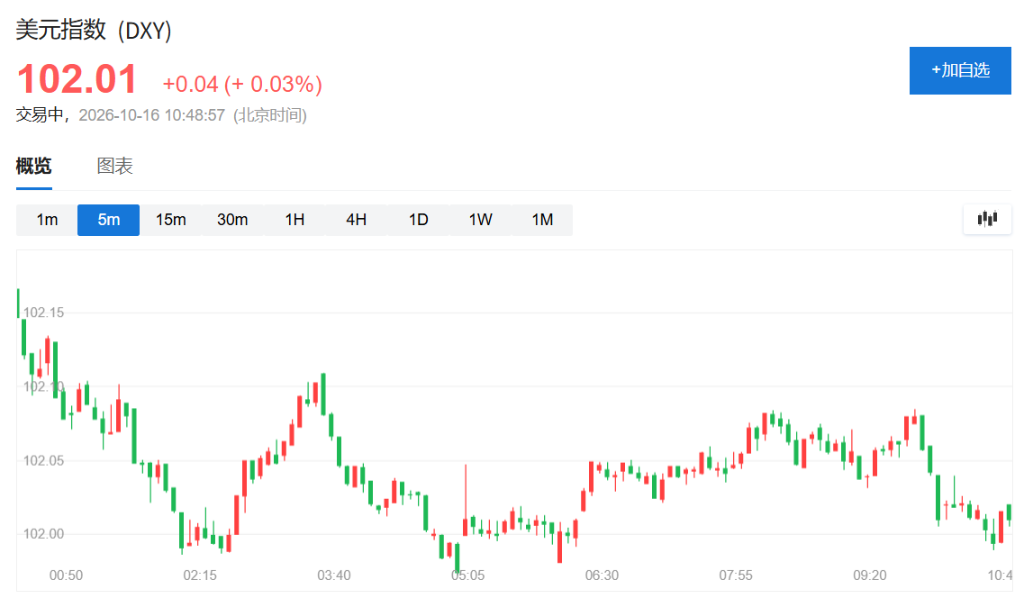The image size is (1024, 607).
Task: Click the 102.15 price axis label
Action: tap(44, 312)
